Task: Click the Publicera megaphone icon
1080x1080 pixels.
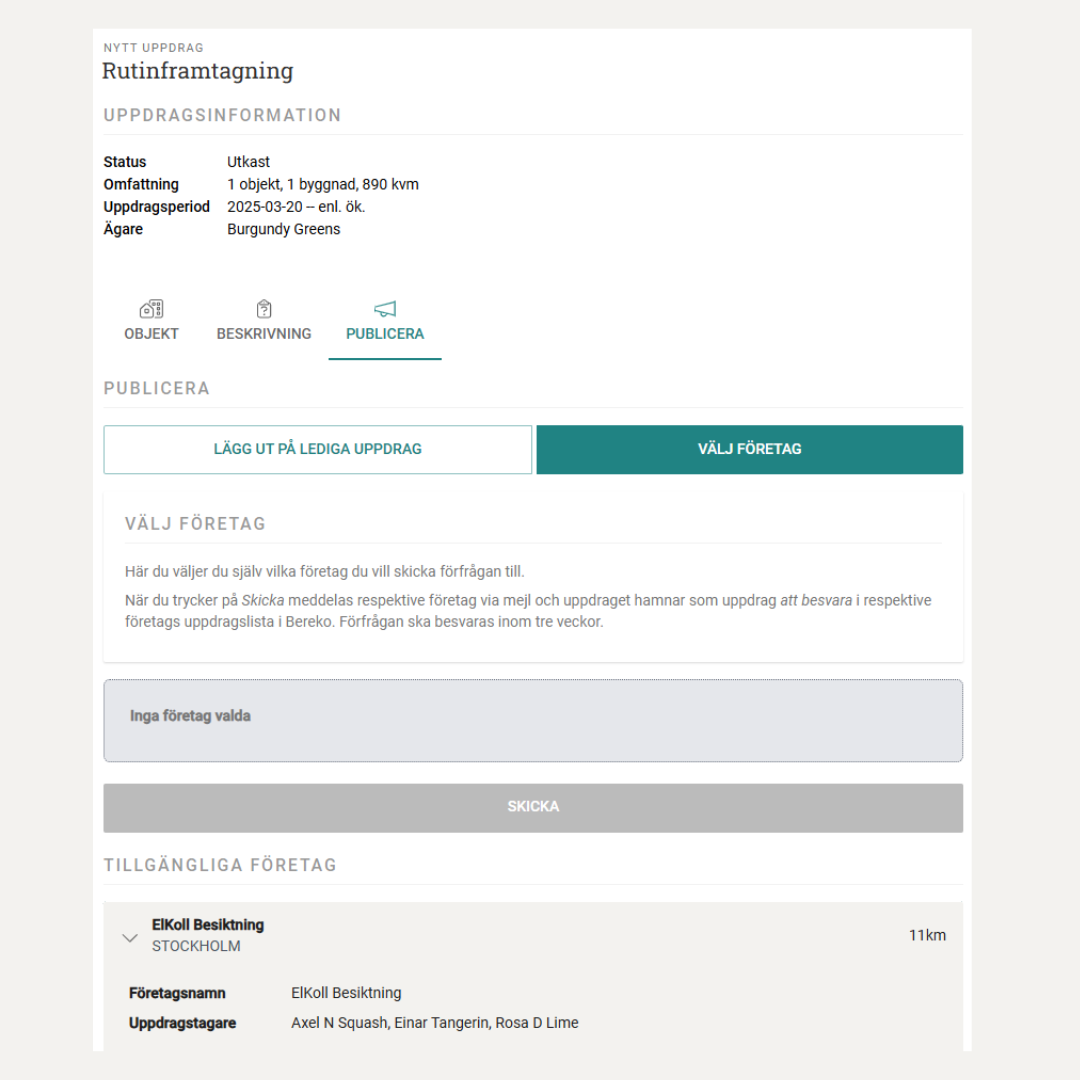Action: pos(385,309)
